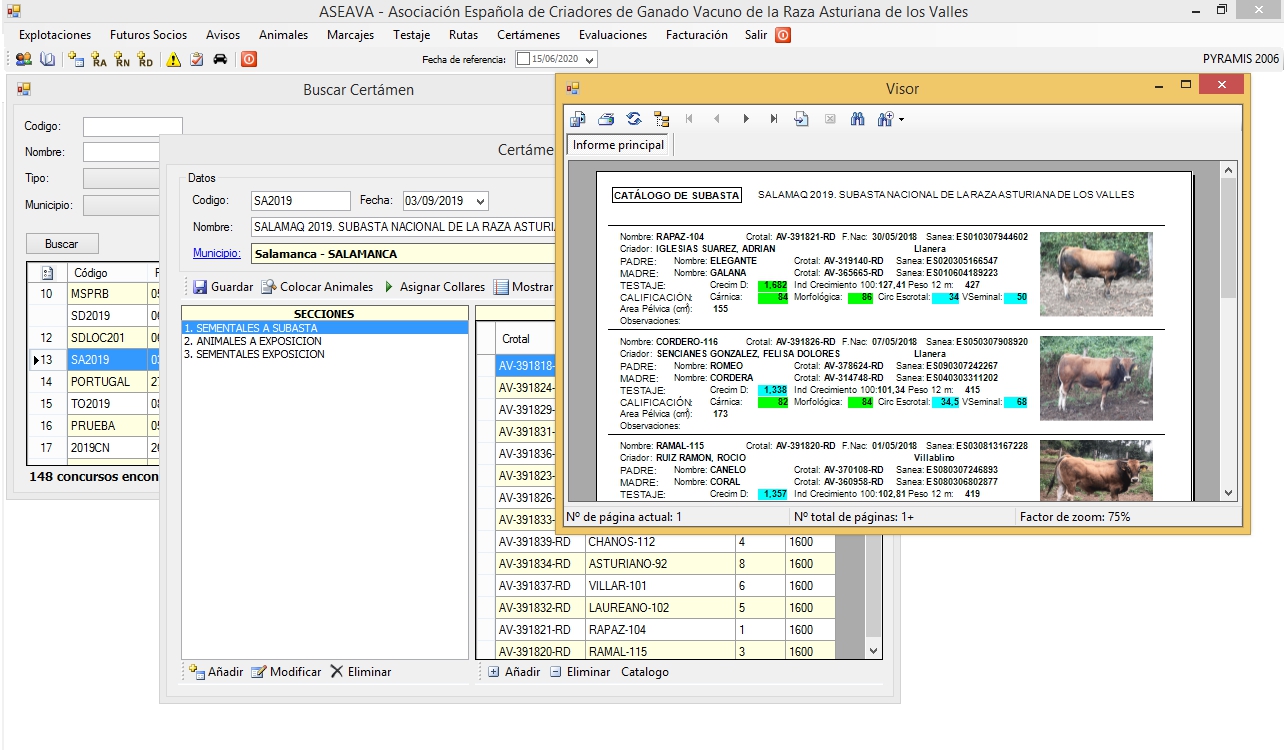Go to next page in Visor
Screen dimensions: 1284x750
coord(746,119)
